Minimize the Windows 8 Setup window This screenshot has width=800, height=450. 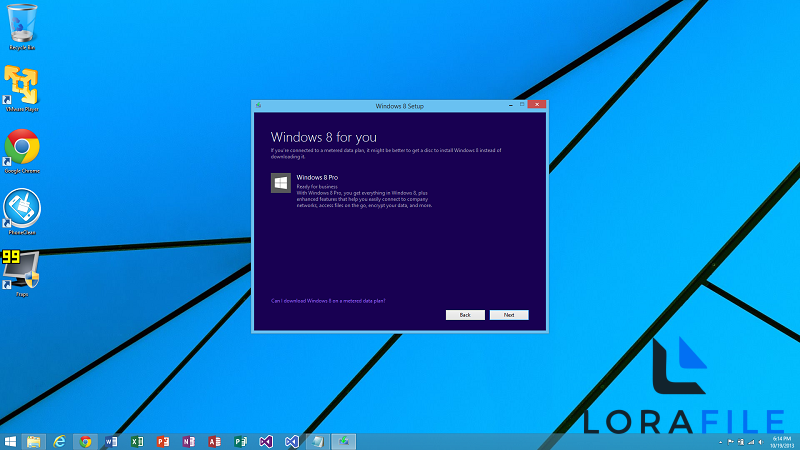tap(511, 105)
